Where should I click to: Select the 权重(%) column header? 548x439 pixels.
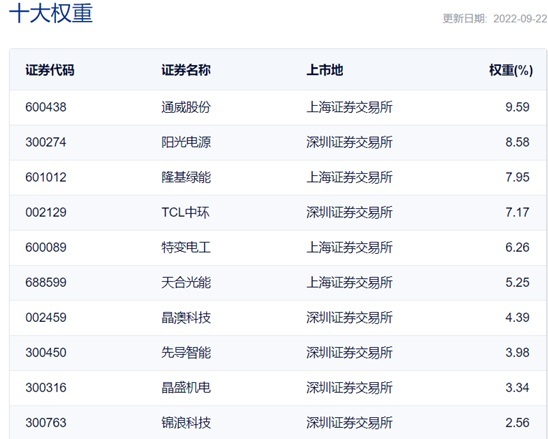(511, 70)
